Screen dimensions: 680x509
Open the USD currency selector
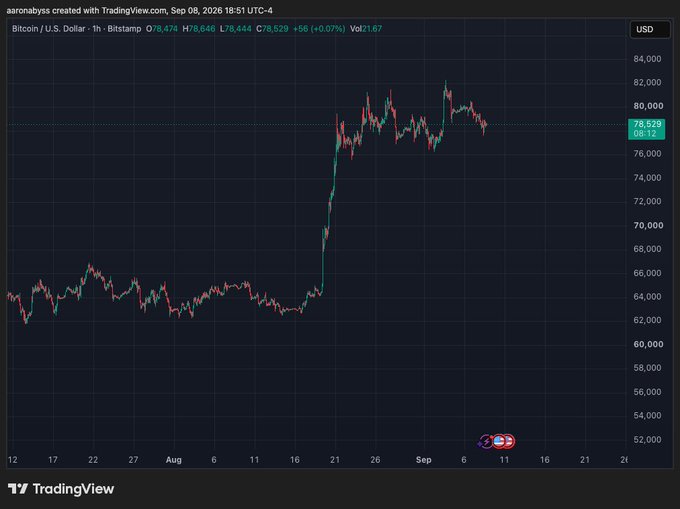[x=650, y=29]
